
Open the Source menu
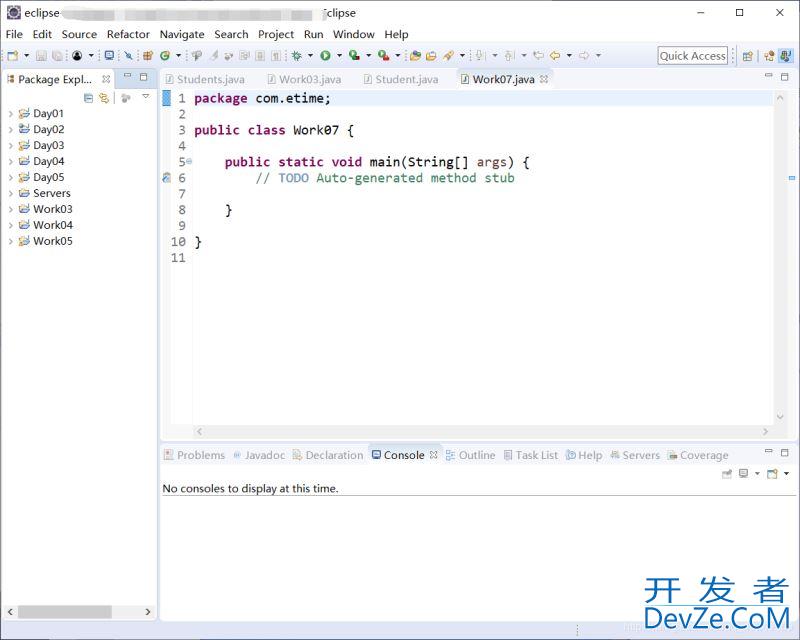[79, 34]
